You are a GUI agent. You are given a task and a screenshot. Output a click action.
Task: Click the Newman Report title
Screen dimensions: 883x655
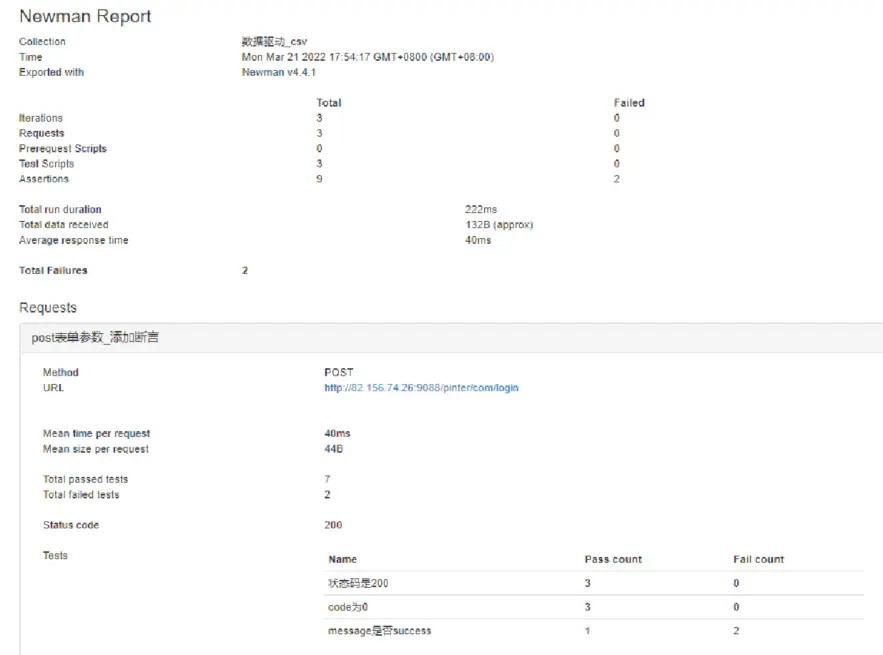point(85,17)
